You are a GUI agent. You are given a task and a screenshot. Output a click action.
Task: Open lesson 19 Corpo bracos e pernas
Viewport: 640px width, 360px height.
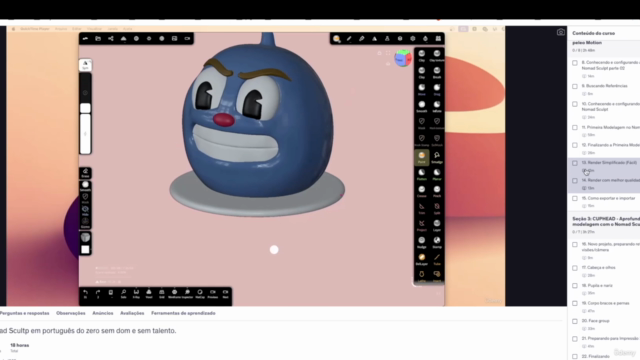[x=604, y=307]
